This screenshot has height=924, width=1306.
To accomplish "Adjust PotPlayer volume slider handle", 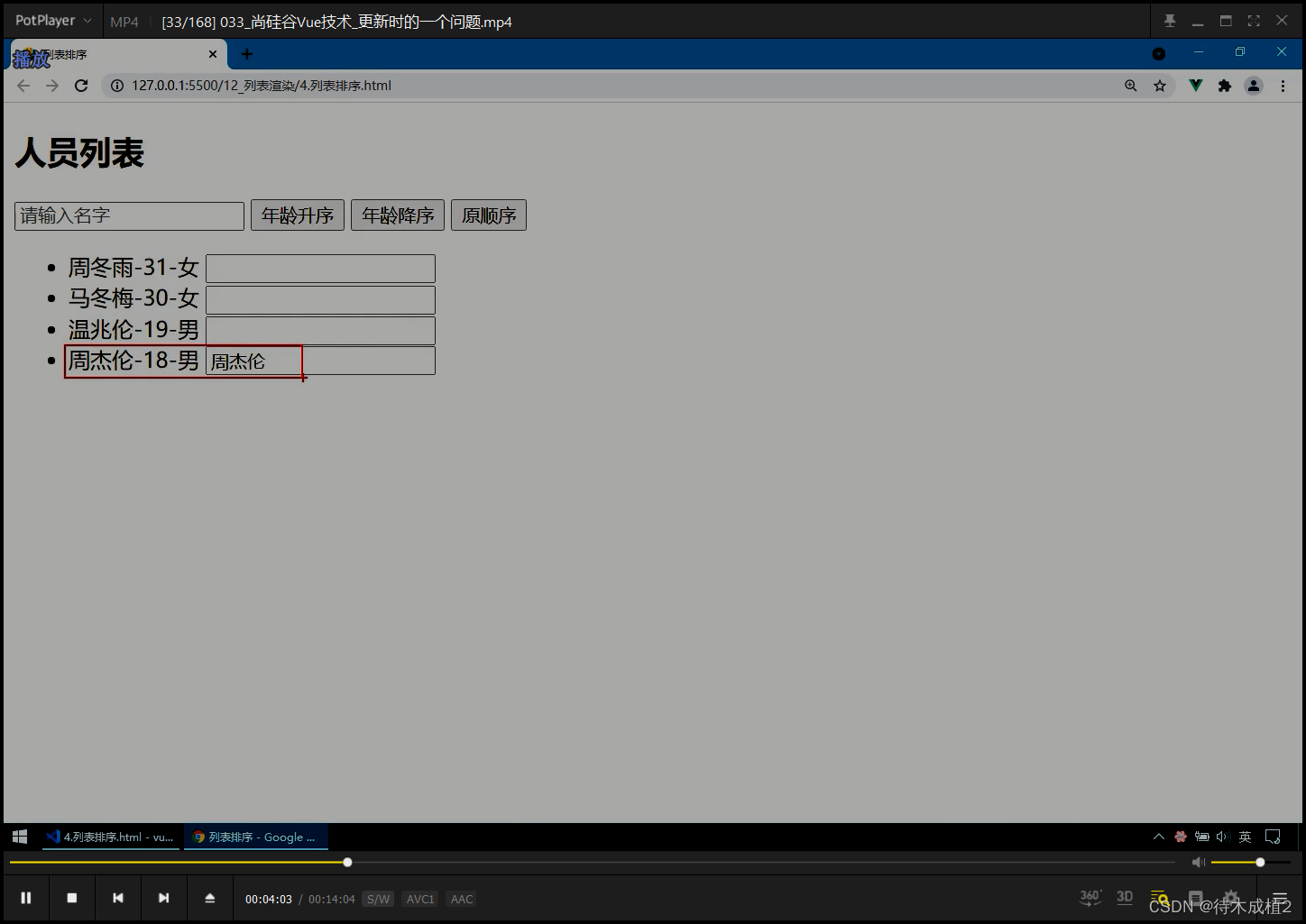I will pyautogui.click(x=1260, y=863).
